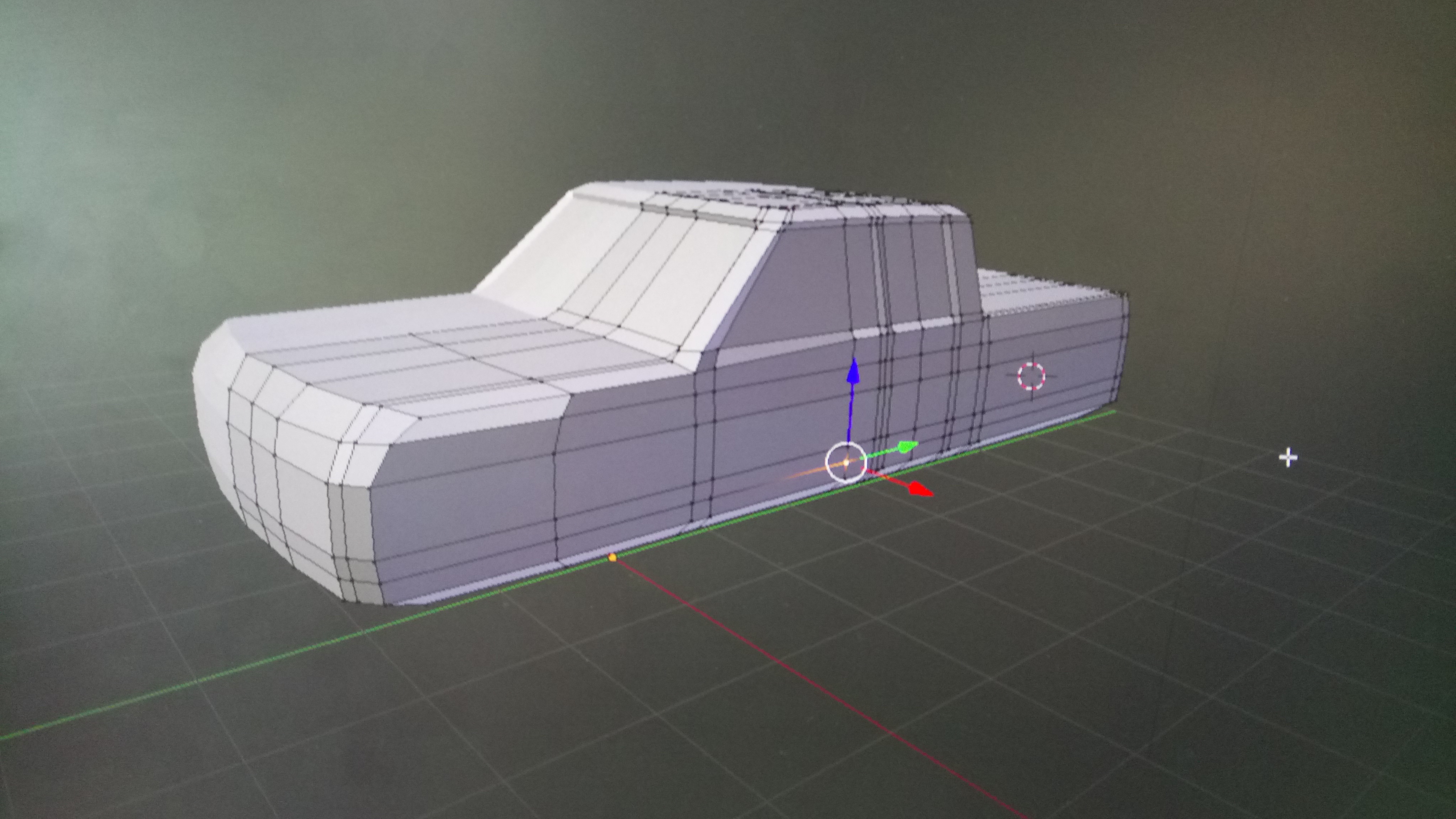Click the red-white dashed 3D cursor
This screenshot has width=1456, height=819.
(x=1032, y=376)
